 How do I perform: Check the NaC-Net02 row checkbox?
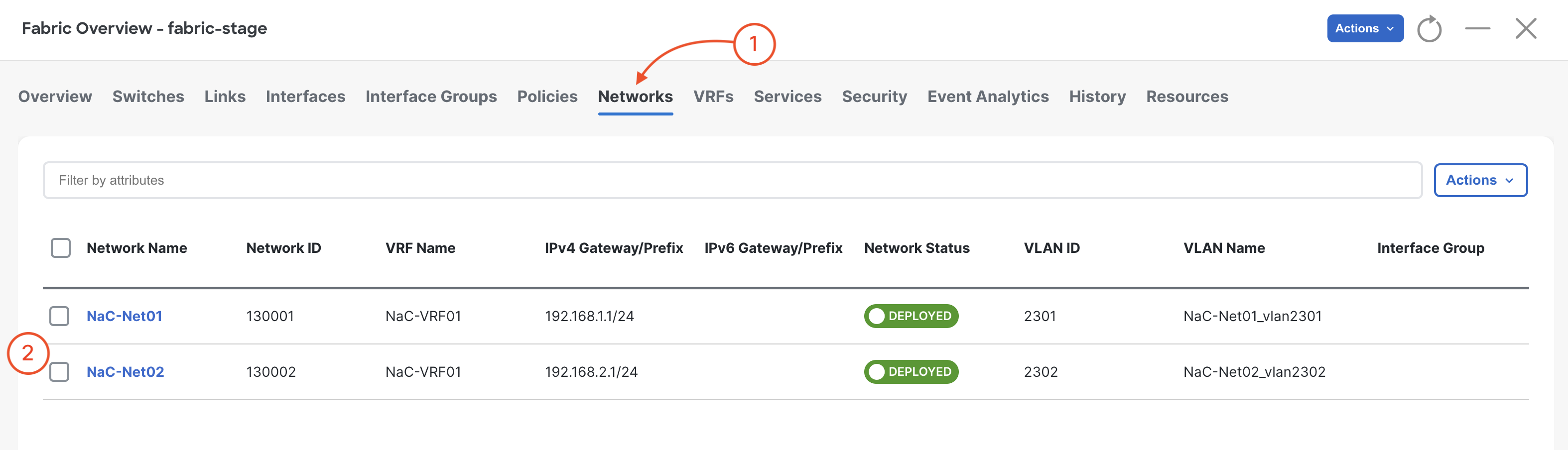coord(59,371)
